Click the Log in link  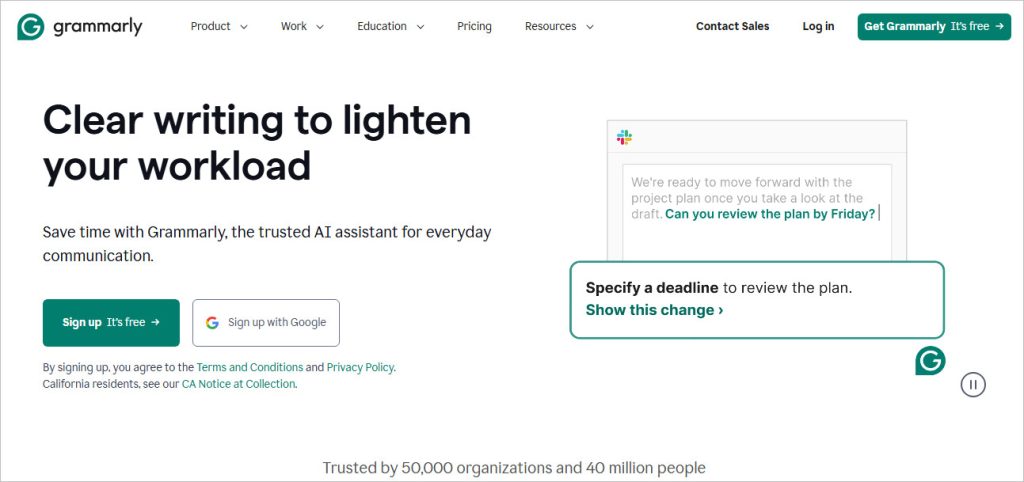coord(818,26)
